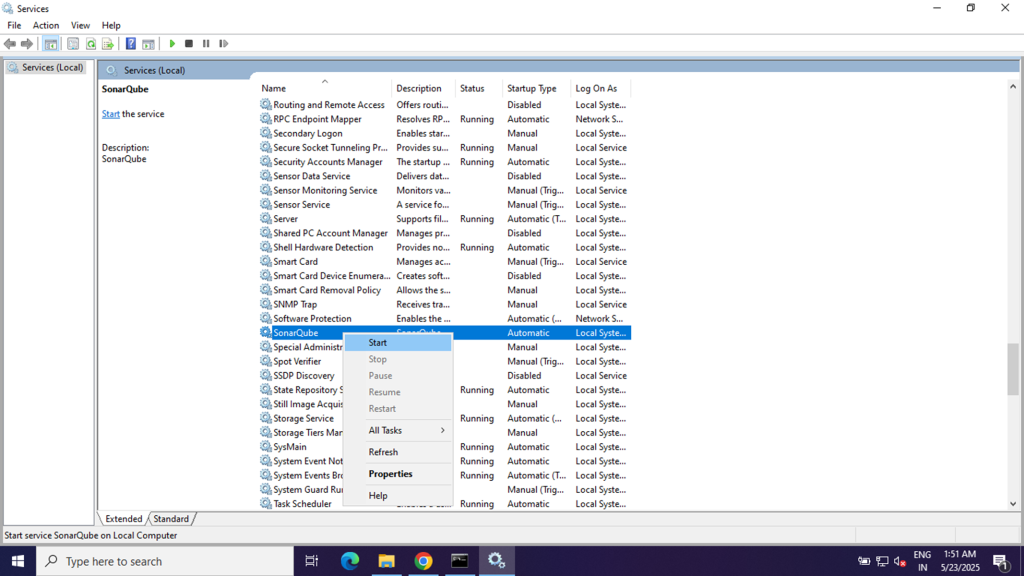Select Services (Local) in the left tree
Image resolution: width=1024 pixels, height=576 pixels.
[x=52, y=68]
